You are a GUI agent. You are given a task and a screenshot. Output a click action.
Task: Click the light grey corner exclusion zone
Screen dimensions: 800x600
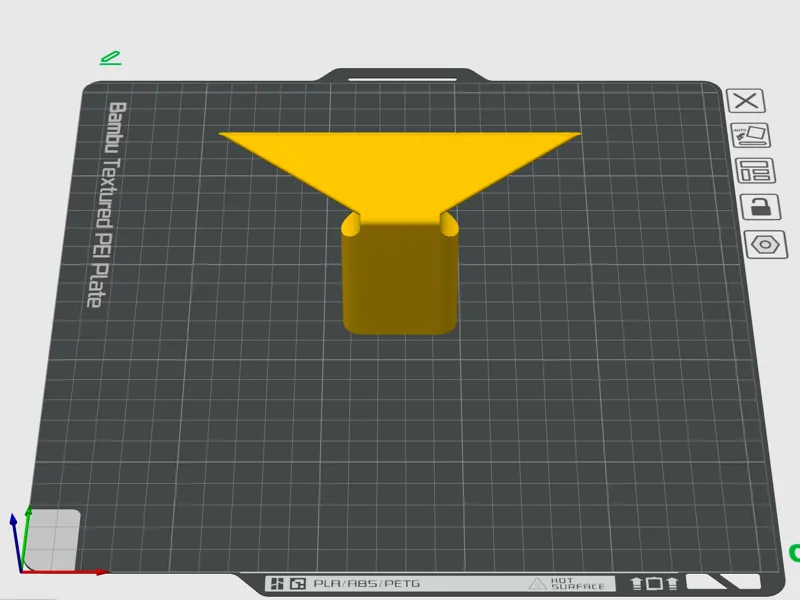(52, 540)
